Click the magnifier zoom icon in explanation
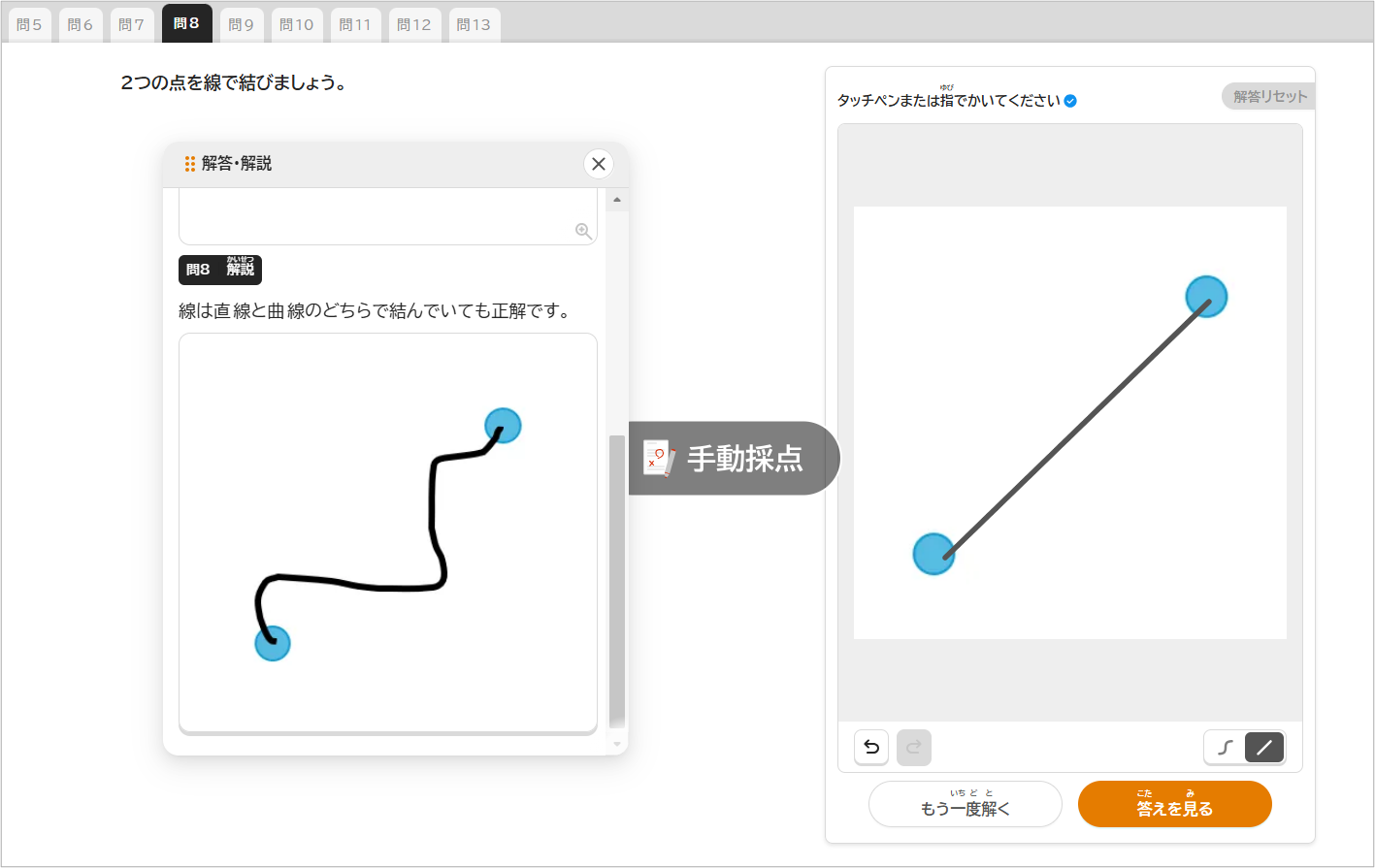 [583, 231]
